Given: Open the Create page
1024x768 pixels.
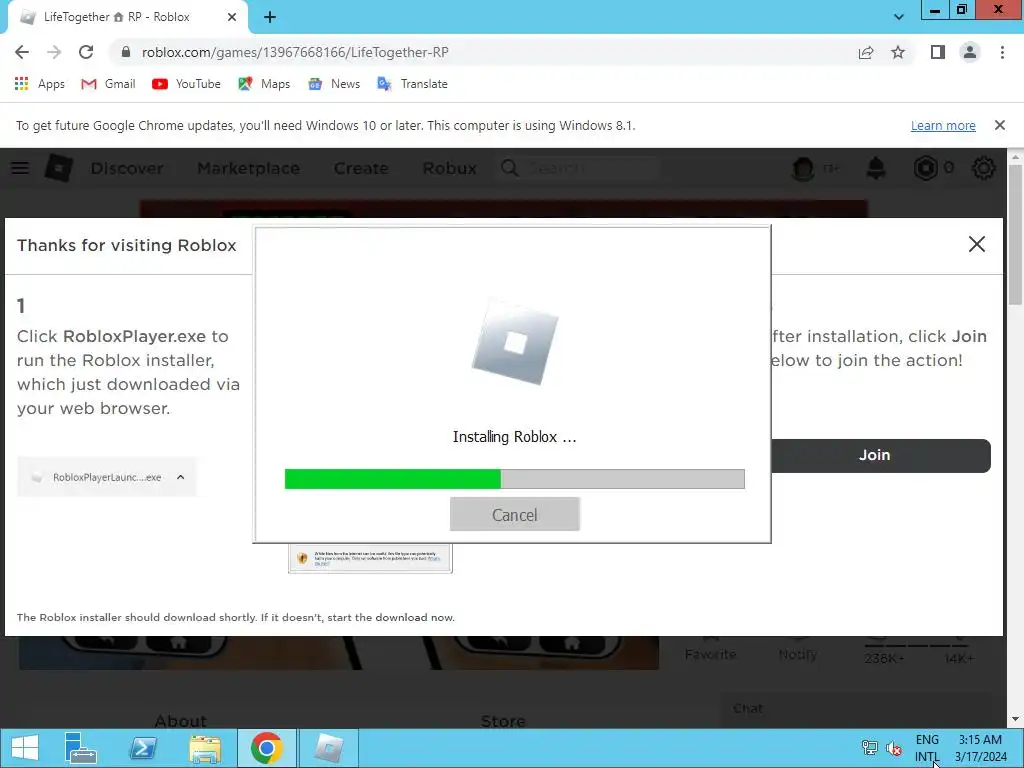Looking at the screenshot, I should click(x=360, y=168).
